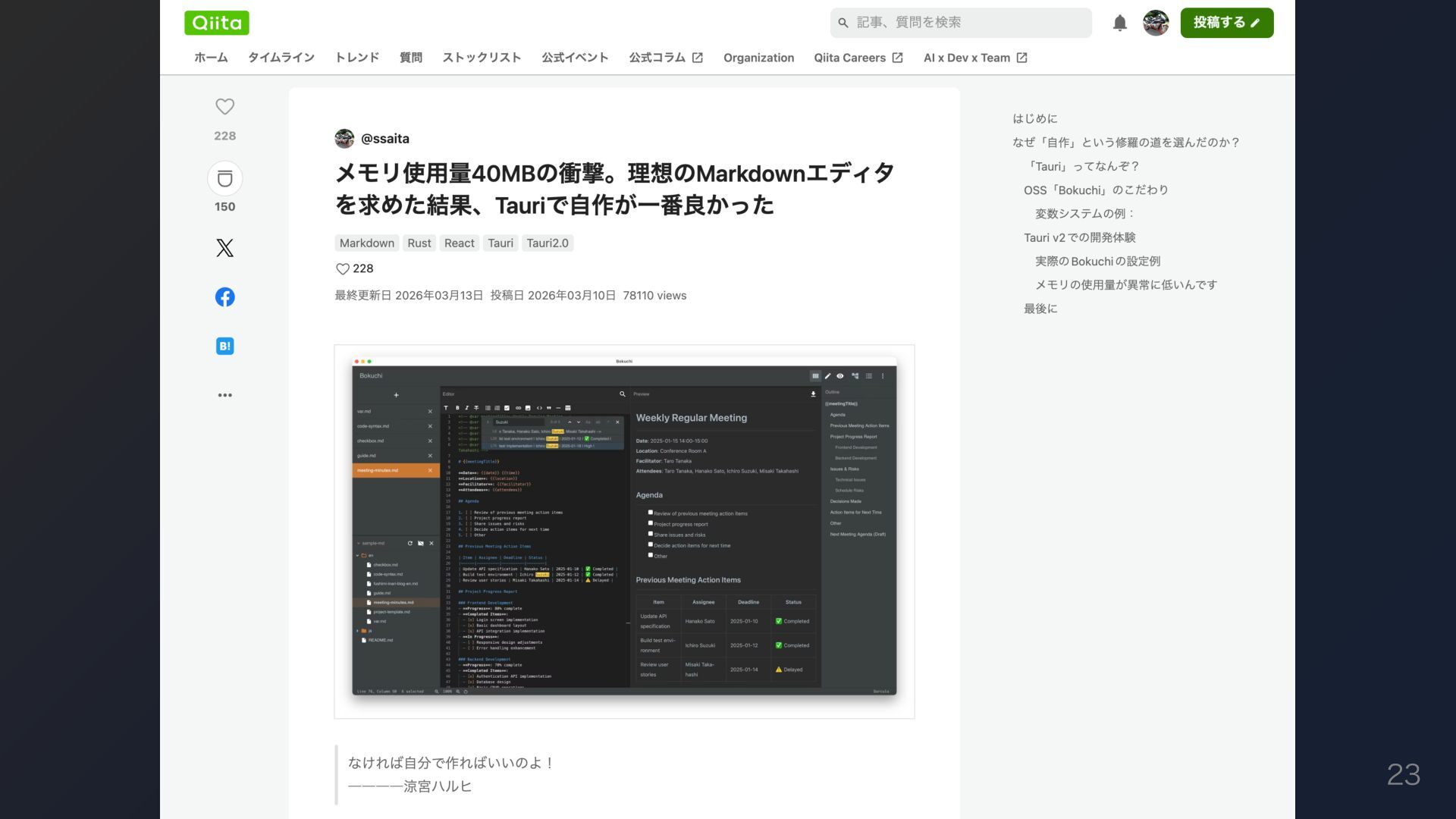Image resolution: width=1456 pixels, height=819 pixels.
Task: Jump to なぜ「自作」という修羅の道 section
Action: 1125,143
